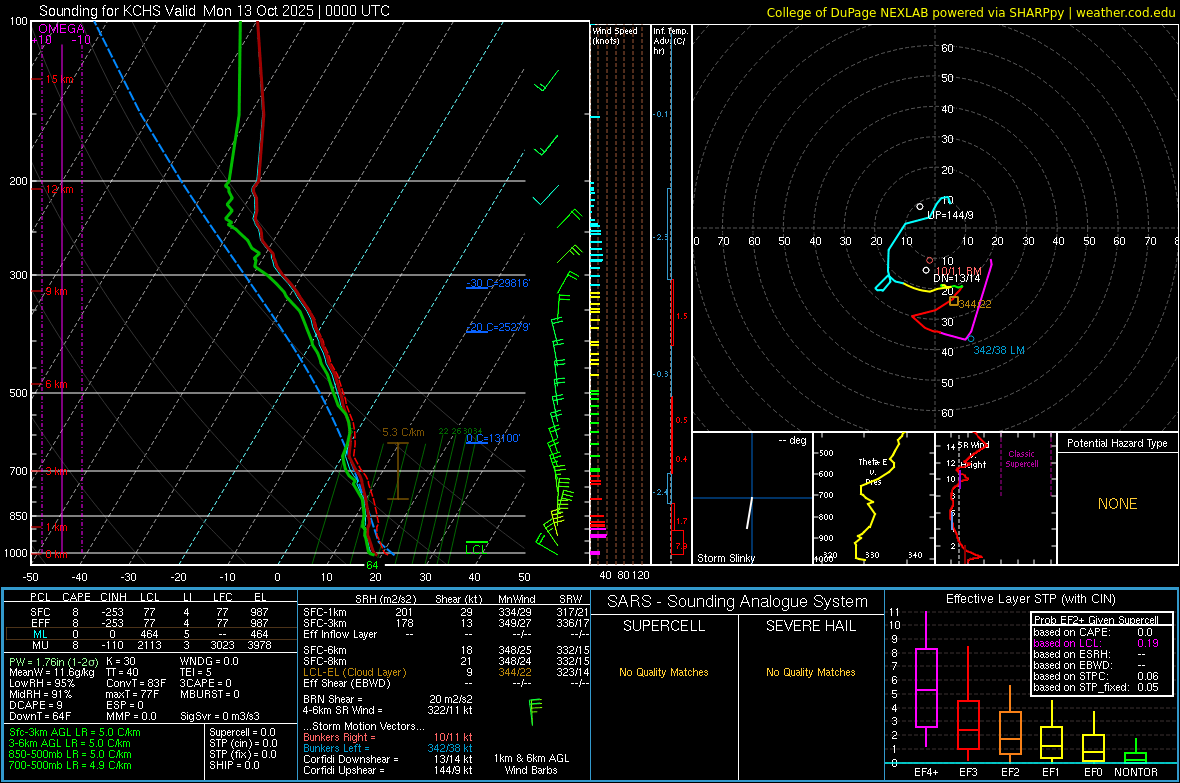Select the SFC parcel row label
The image size is (1180, 783).
click(x=40, y=612)
